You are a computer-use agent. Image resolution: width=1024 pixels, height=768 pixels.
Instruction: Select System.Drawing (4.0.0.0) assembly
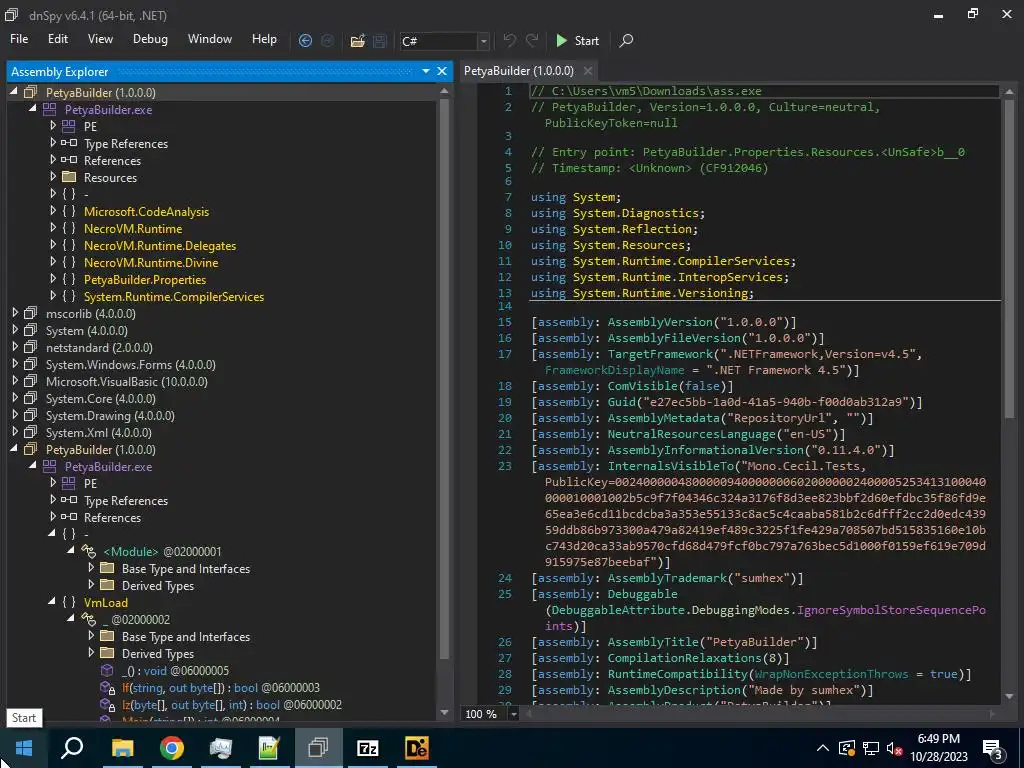(110, 415)
